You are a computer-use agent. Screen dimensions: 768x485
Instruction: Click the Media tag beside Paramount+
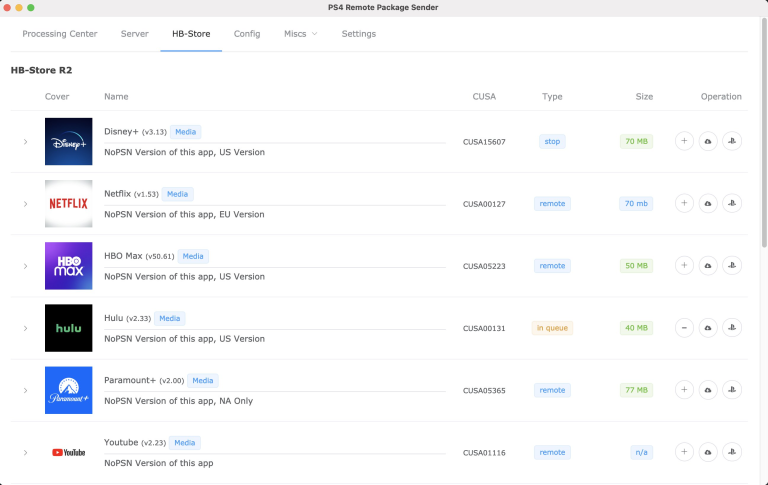203,381
